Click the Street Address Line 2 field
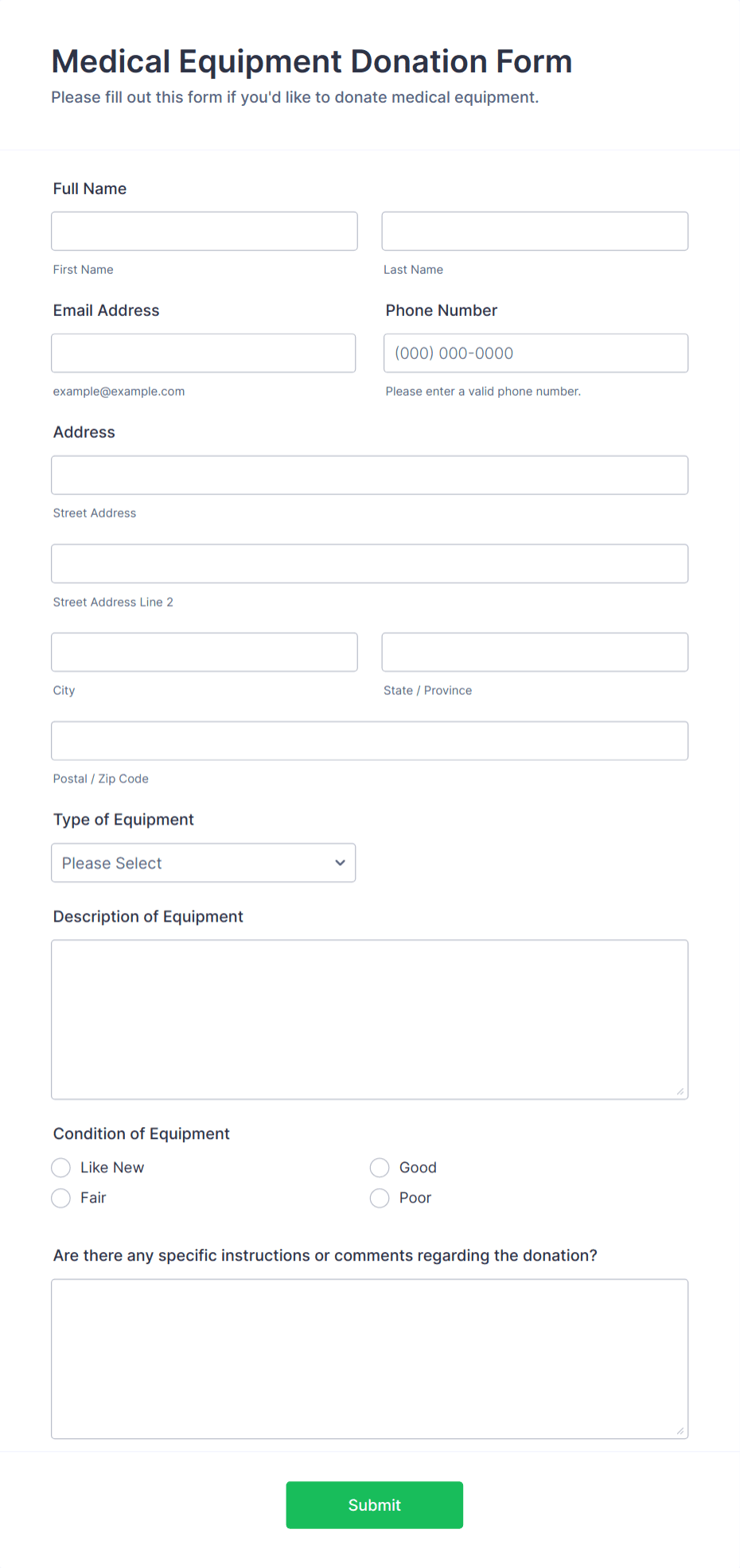740x1568 pixels. coord(369,563)
